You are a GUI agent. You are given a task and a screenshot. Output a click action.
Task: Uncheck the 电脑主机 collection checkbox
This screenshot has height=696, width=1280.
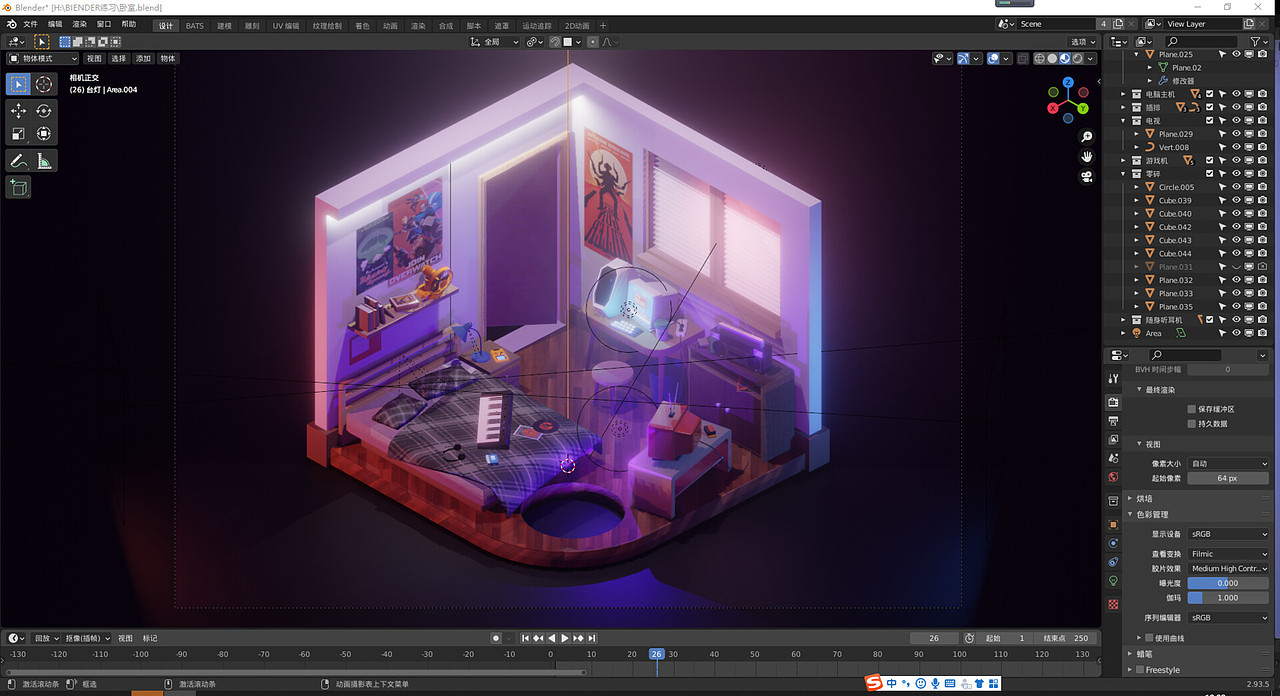tap(1209, 94)
